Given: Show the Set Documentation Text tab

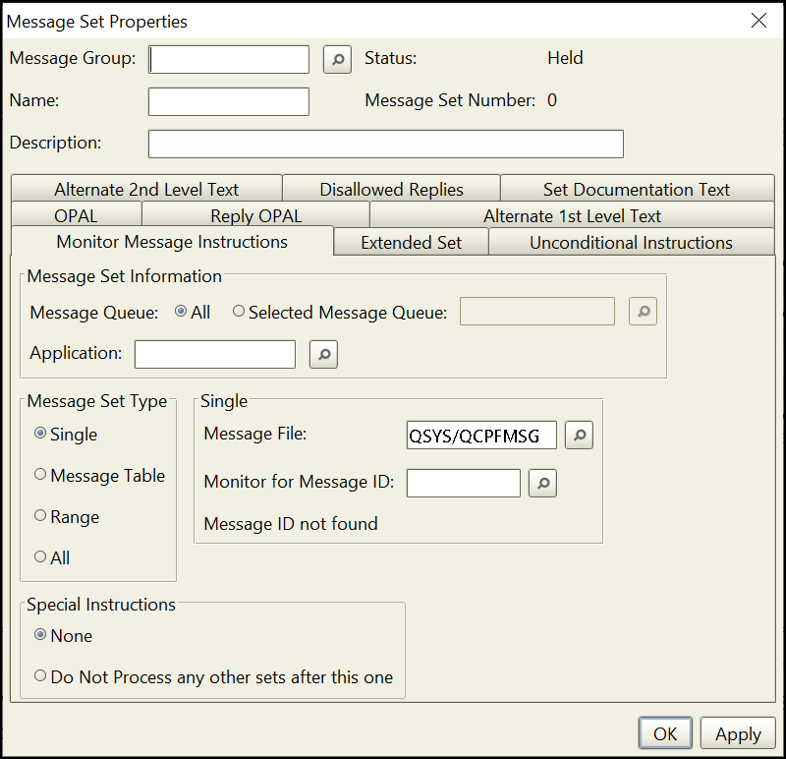Looking at the screenshot, I should coord(636,189).
